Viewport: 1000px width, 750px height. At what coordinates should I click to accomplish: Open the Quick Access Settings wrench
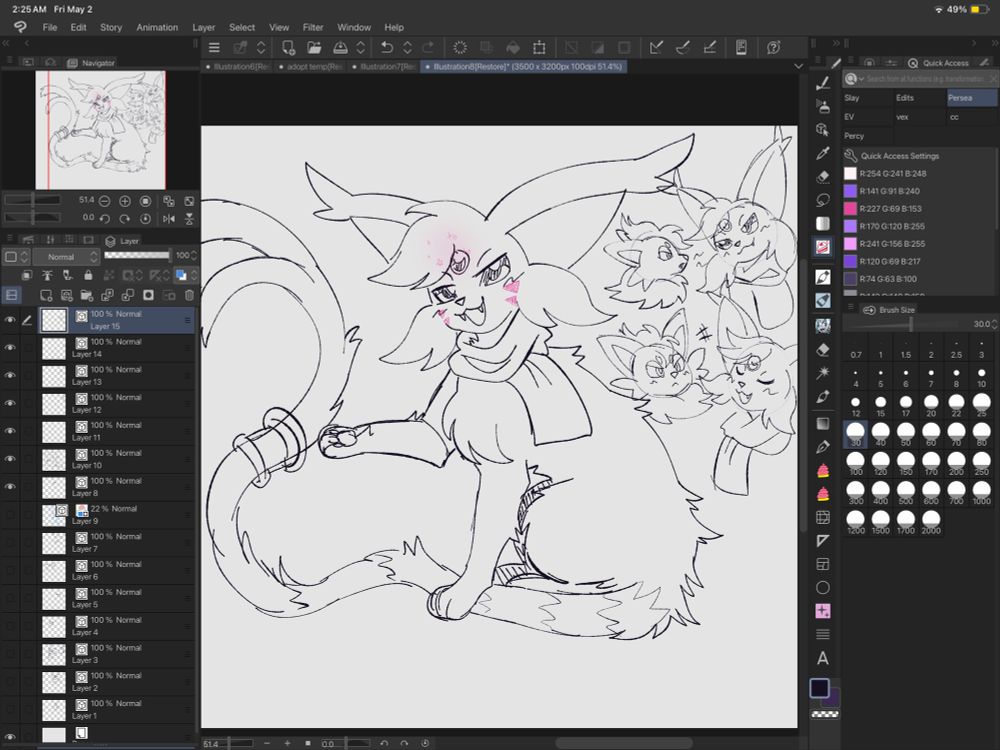click(850, 156)
